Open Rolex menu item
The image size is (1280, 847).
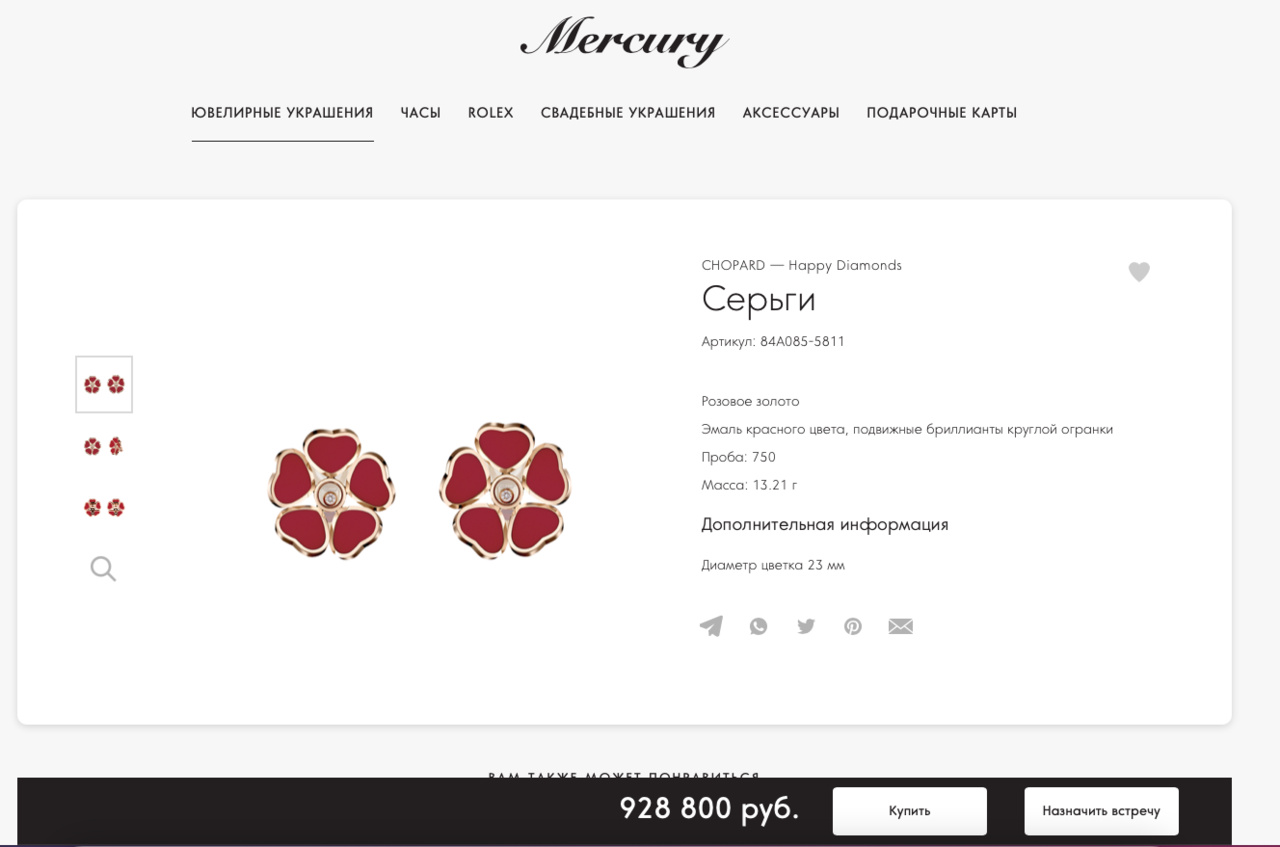coord(491,113)
